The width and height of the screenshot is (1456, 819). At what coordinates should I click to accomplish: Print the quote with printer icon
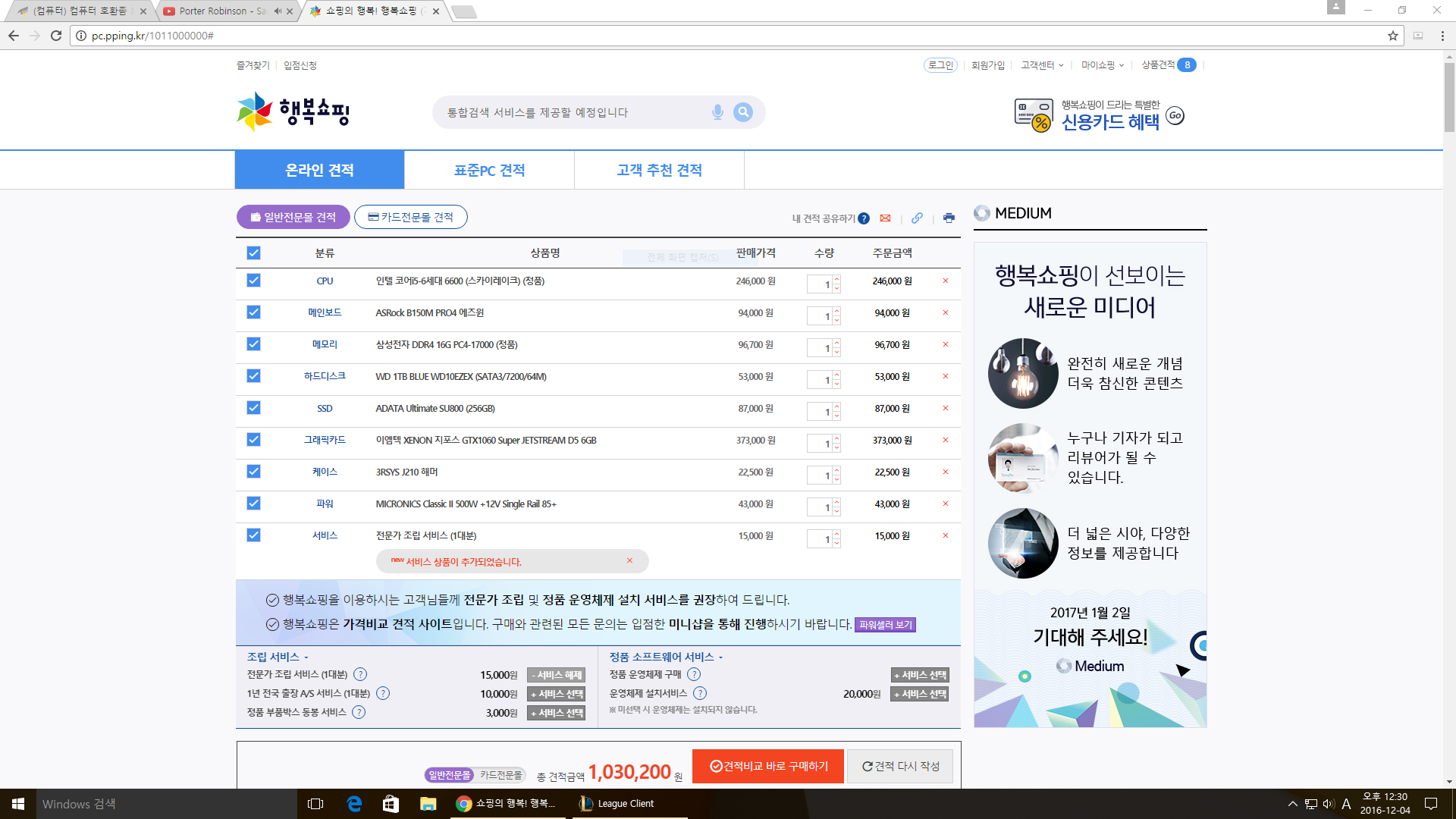point(949,218)
